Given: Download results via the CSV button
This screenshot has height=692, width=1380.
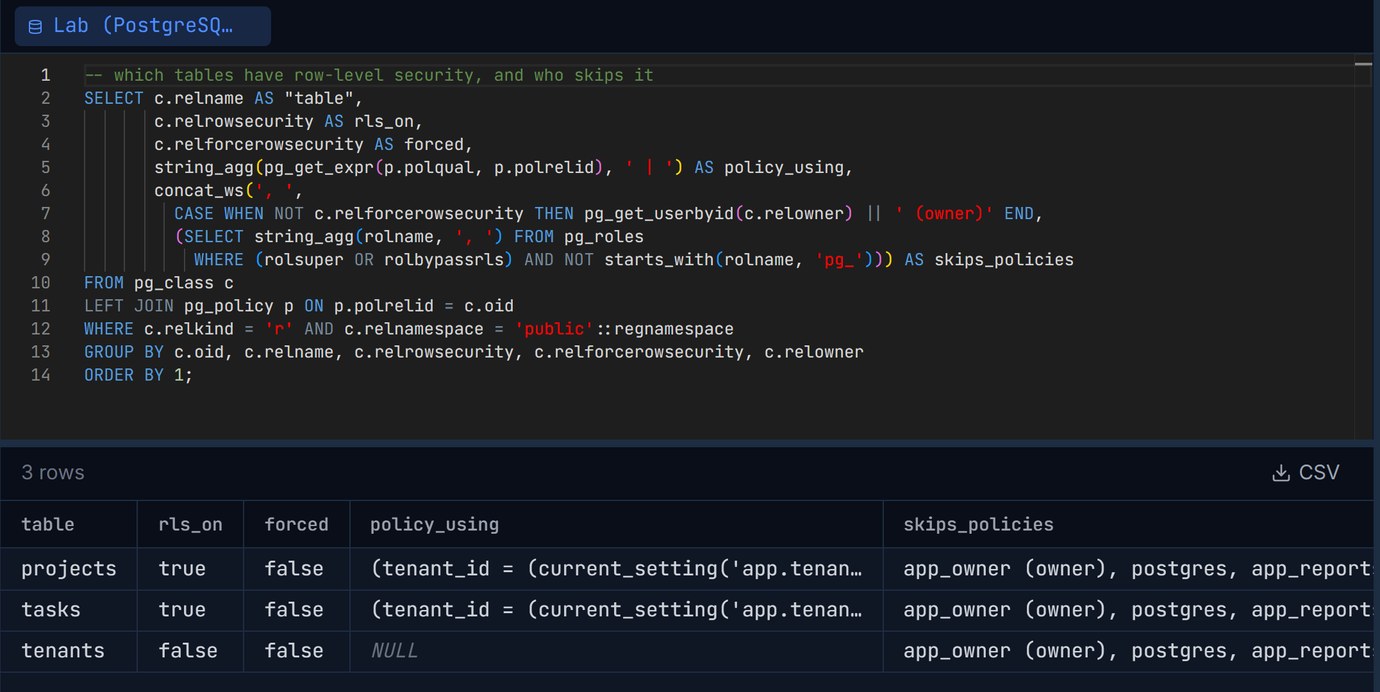Looking at the screenshot, I should pos(1305,472).
